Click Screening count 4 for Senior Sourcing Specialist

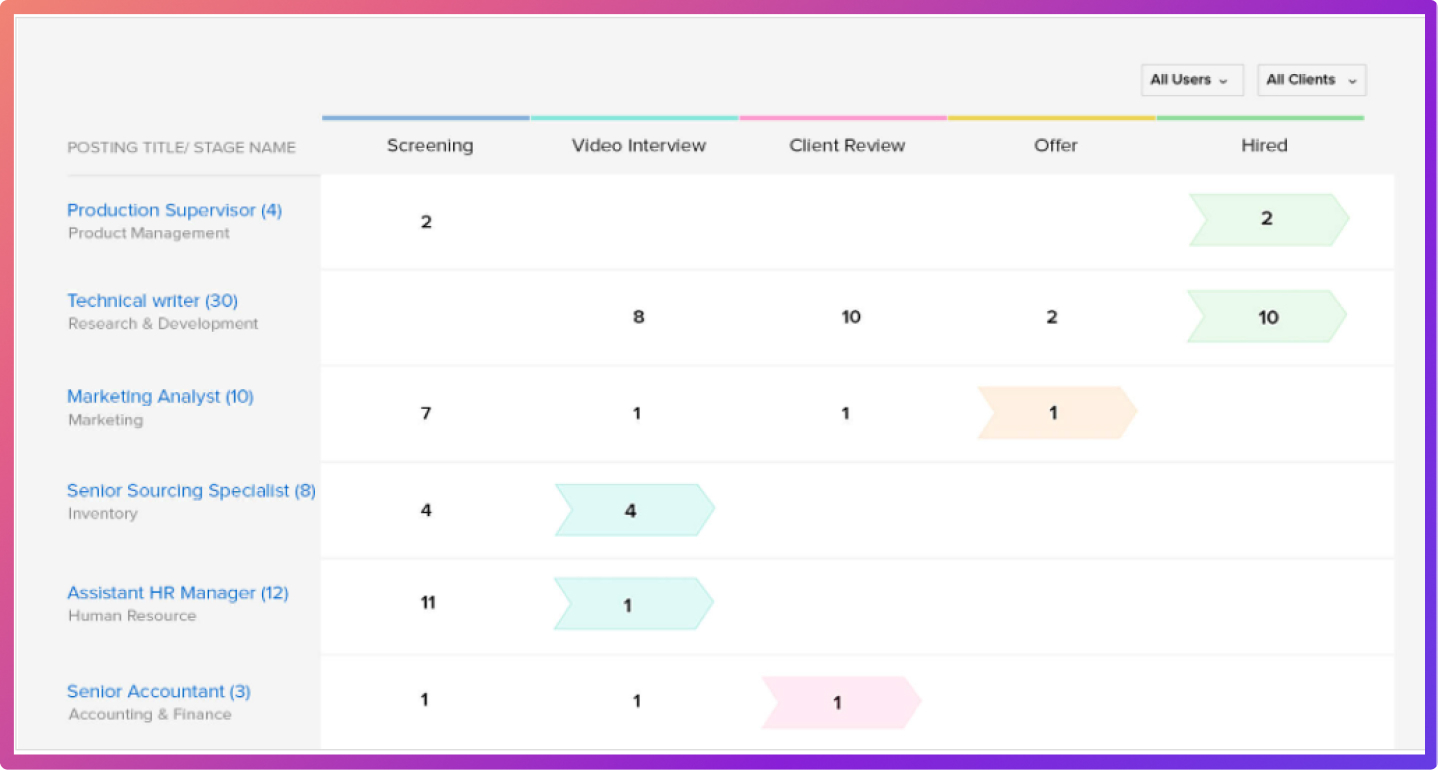tap(426, 510)
